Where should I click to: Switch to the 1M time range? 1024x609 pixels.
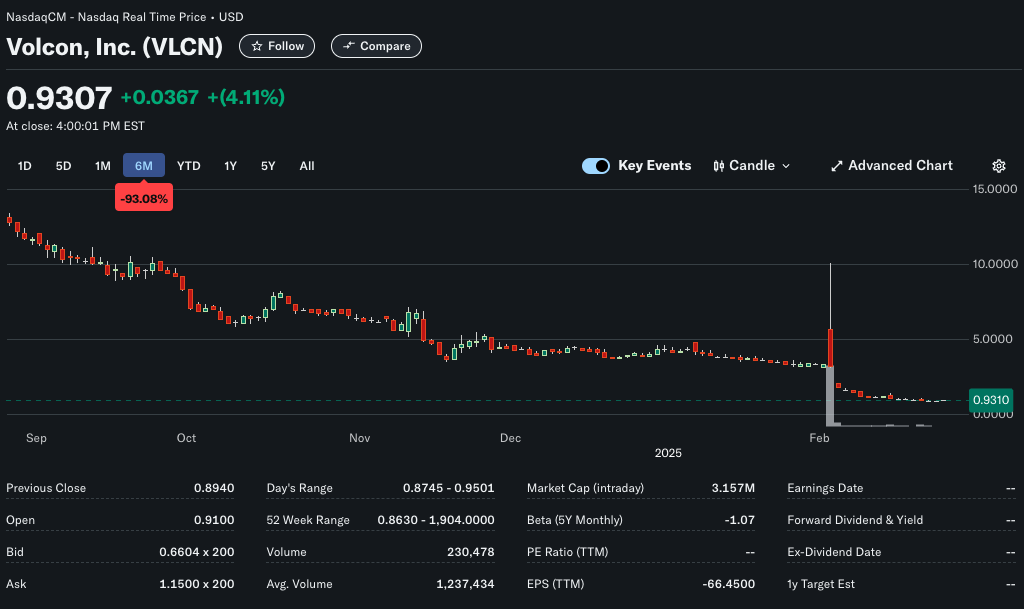pyautogui.click(x=103, y=166)
